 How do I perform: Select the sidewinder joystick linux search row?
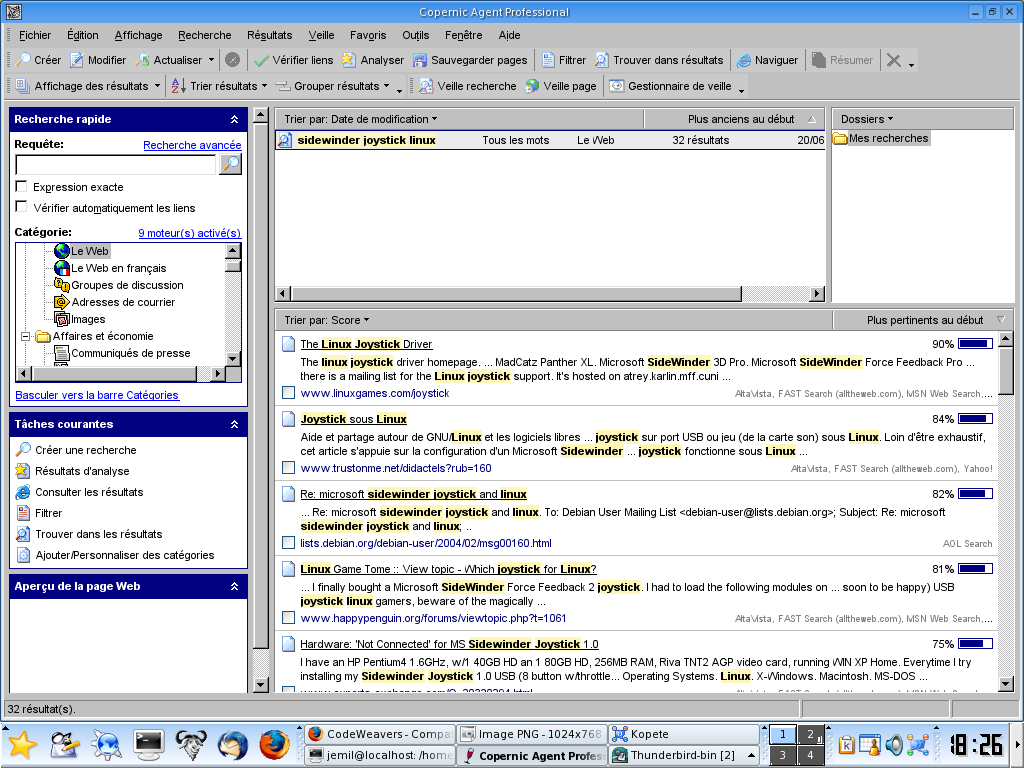pyautogui.click(x=550, y=140)
